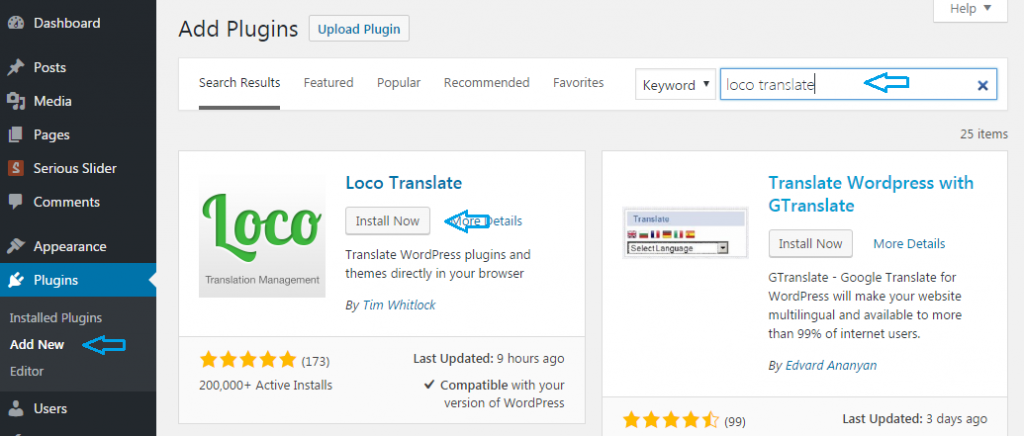Image resolution: width=1024 pixels, height=436 pixels.
Task: Open the Keyword search type dropdown
Action: point(675,85)
